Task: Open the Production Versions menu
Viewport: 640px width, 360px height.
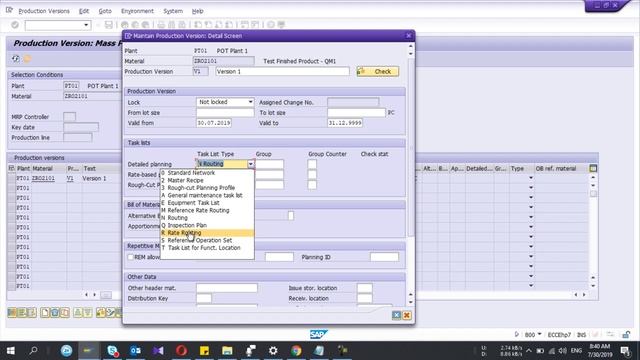Action: (x=44, y=11)
